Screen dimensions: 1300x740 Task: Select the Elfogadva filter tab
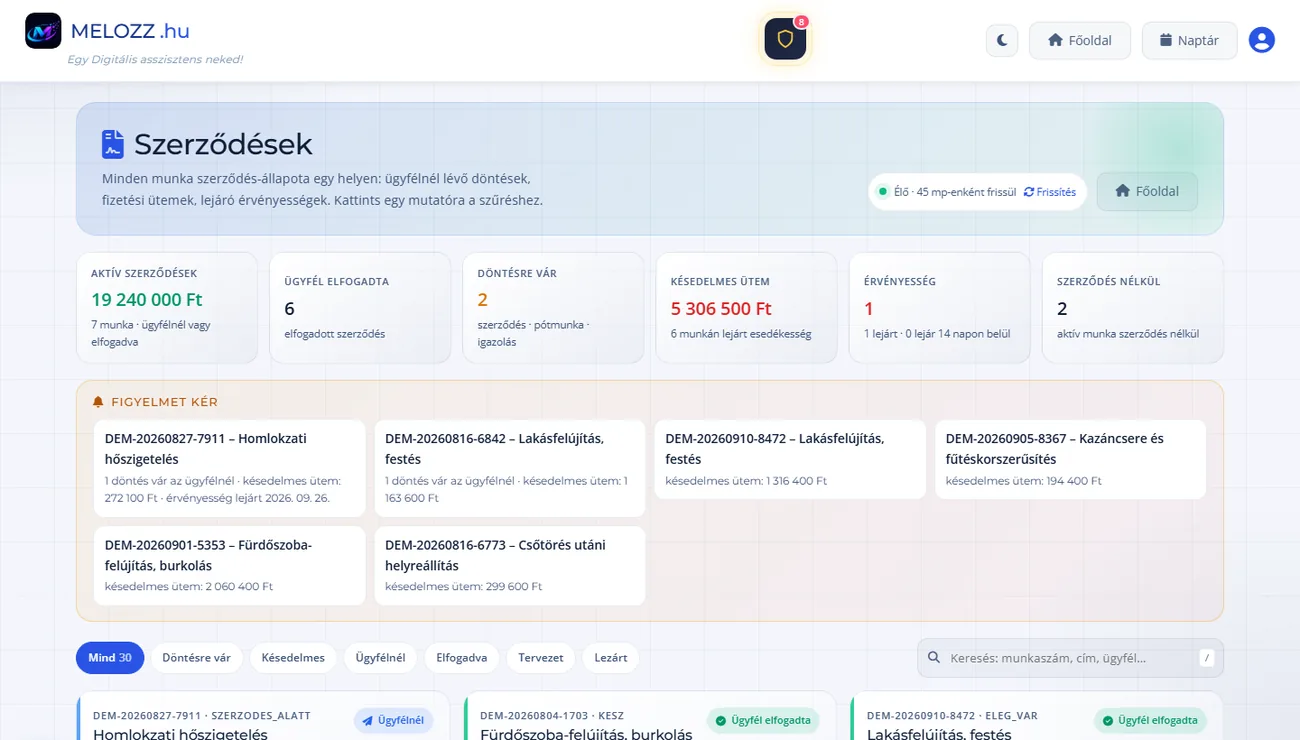coord(462,658)
